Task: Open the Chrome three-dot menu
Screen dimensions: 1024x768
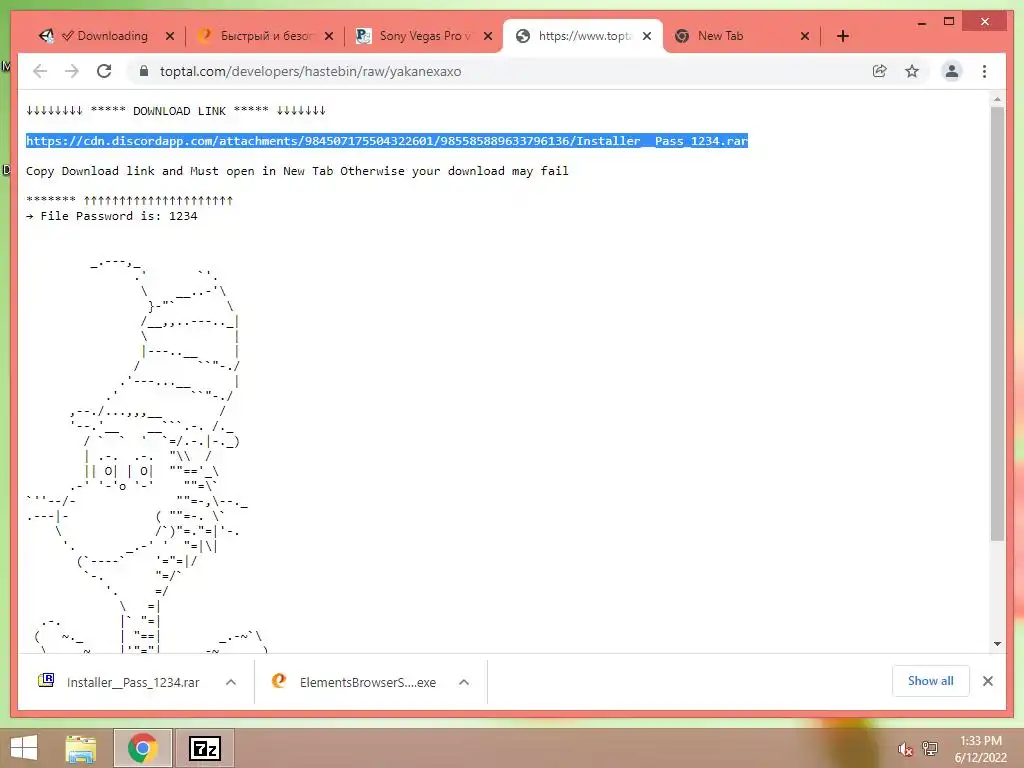Action: (984, 71)
